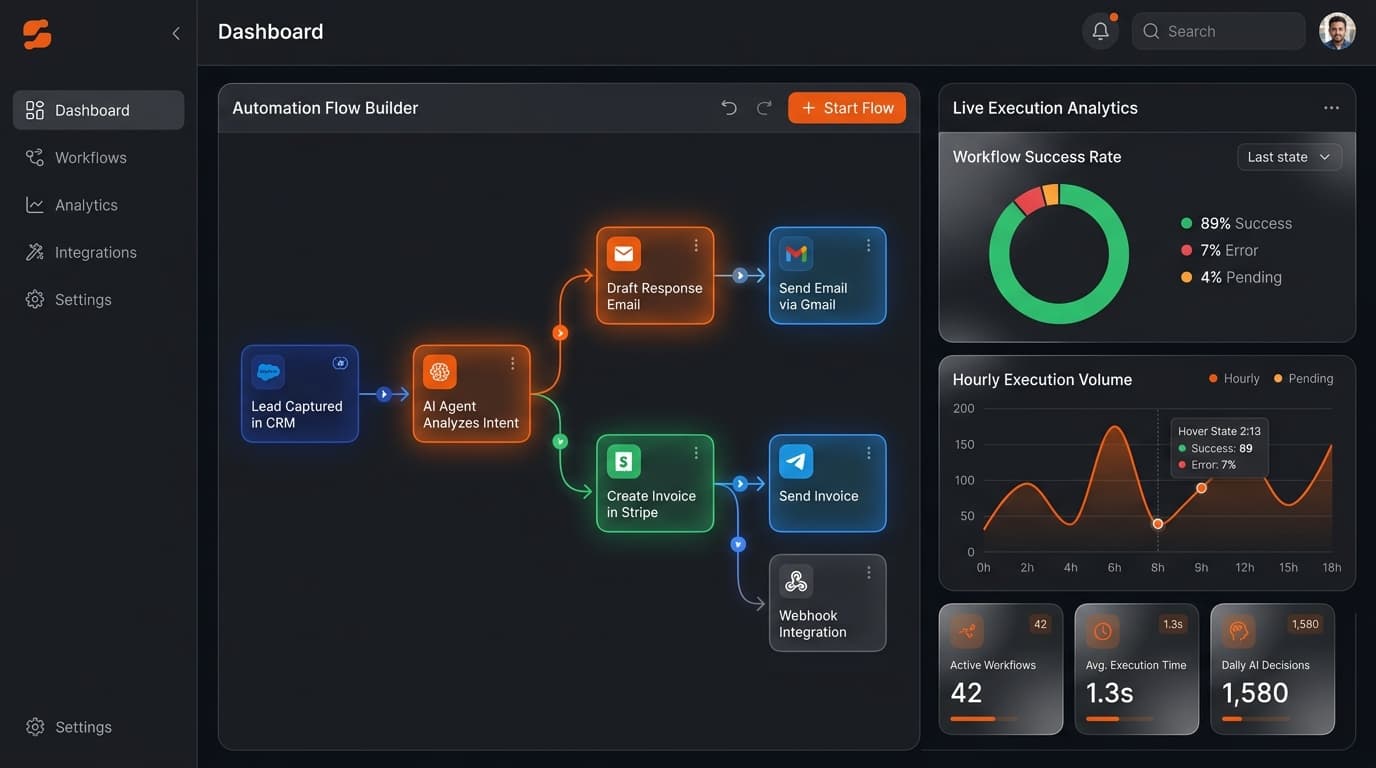Open Live Execution Analytics more options menu
Viewport: 1376px width, 768px height.
(1331, 108)
